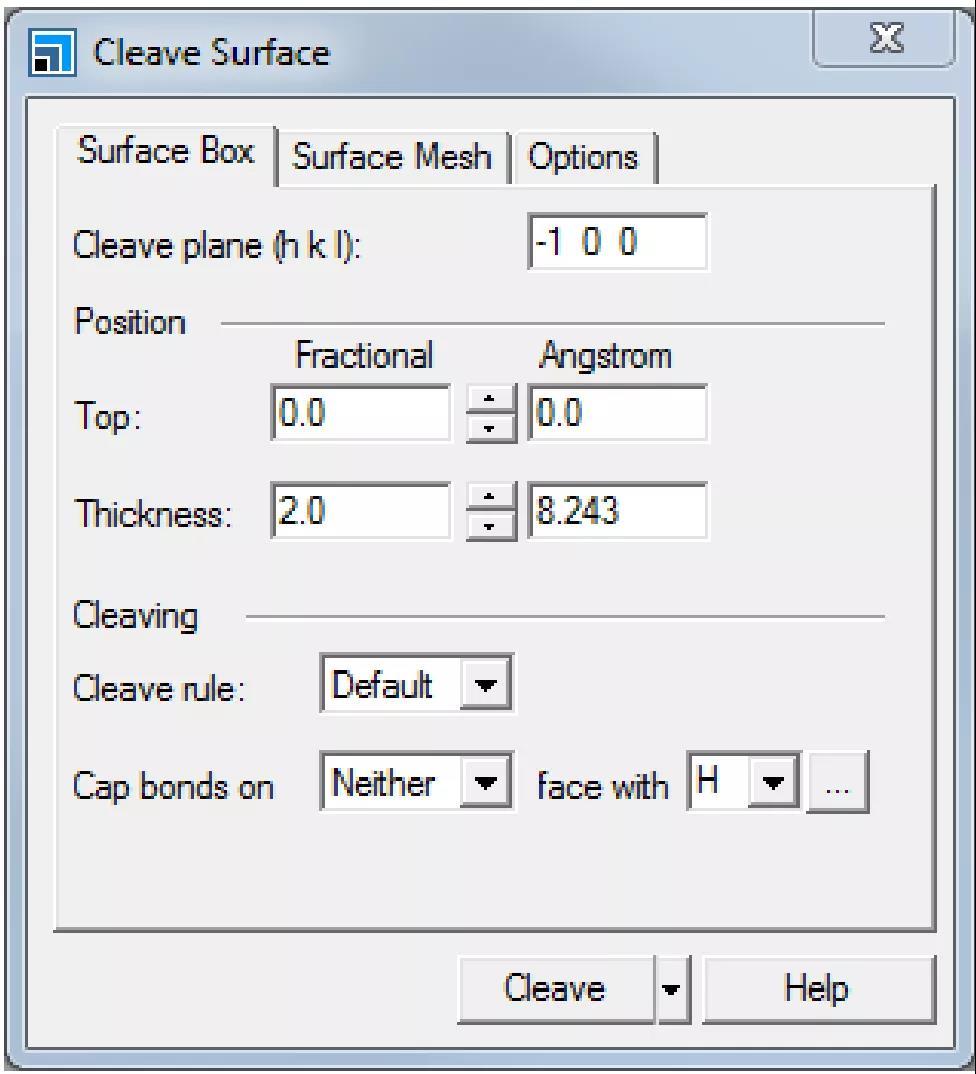Decrease Thickness with down arrow
This screenshot has height=1074, width=976.
(x=491, y=524)
